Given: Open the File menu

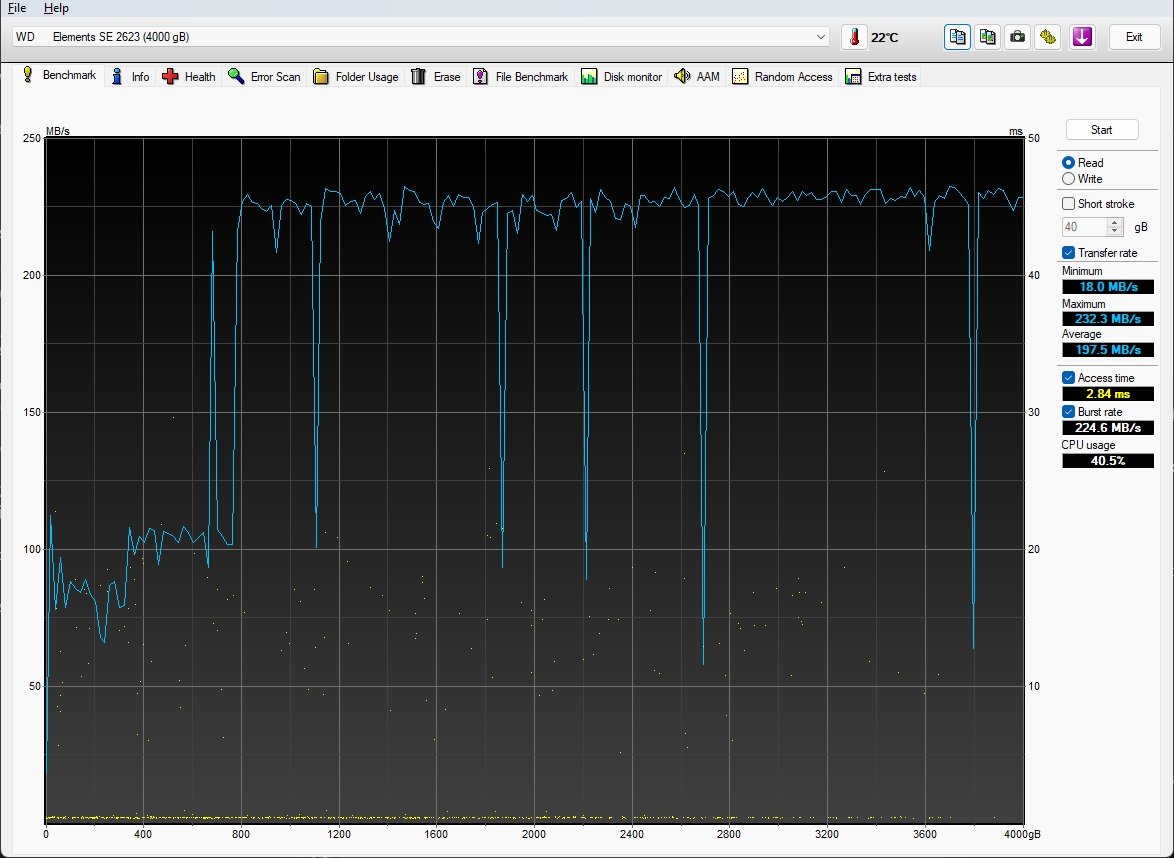Looking at the screenshot, I should point(16,8).
